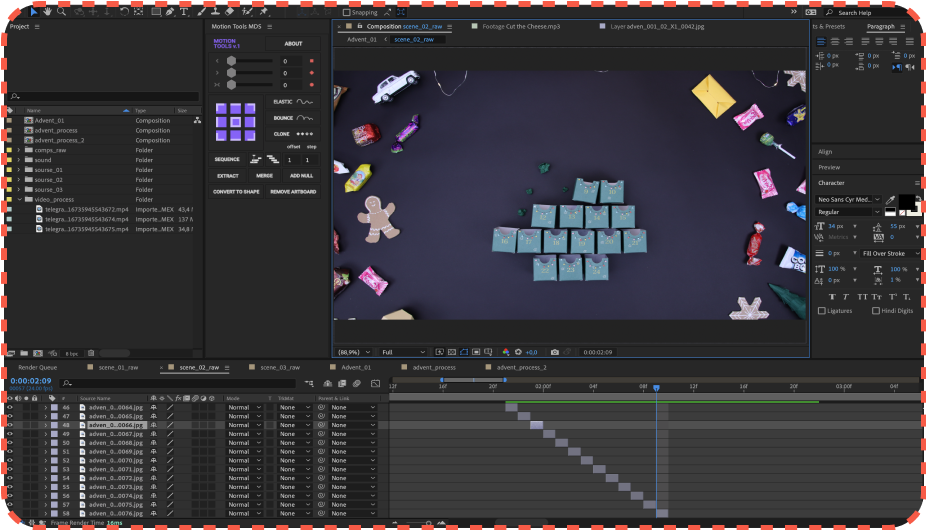The image size is (926, 530).
Task: Open the Regular font style dropdown
Action: pos(849,212)
